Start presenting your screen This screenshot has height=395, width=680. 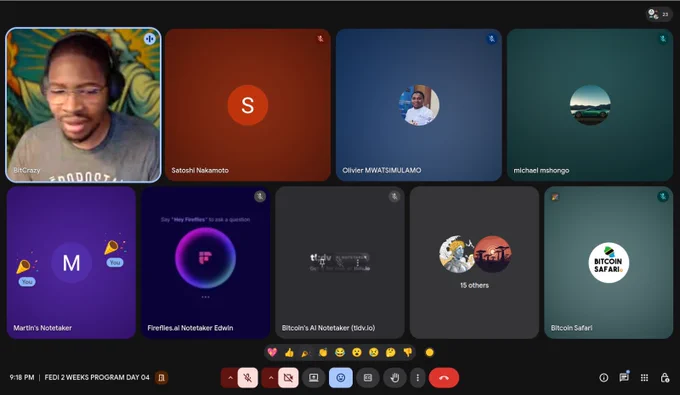(314, 378)
